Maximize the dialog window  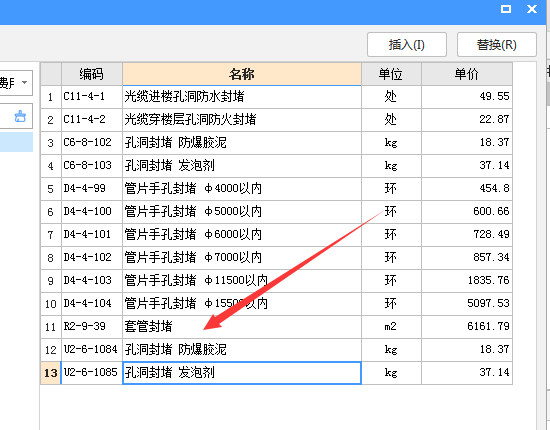pos(506,9)
